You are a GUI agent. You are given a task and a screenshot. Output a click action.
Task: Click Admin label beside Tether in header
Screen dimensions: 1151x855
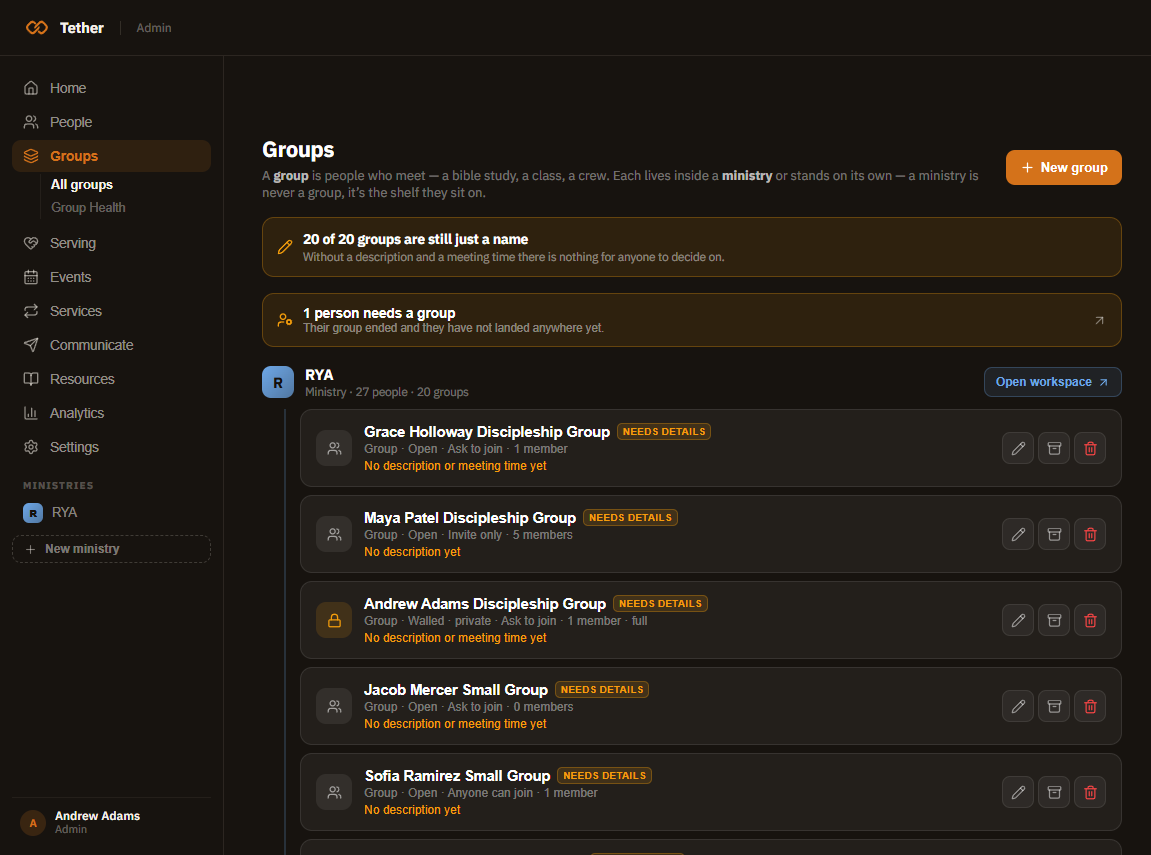(x=153, y=28)
